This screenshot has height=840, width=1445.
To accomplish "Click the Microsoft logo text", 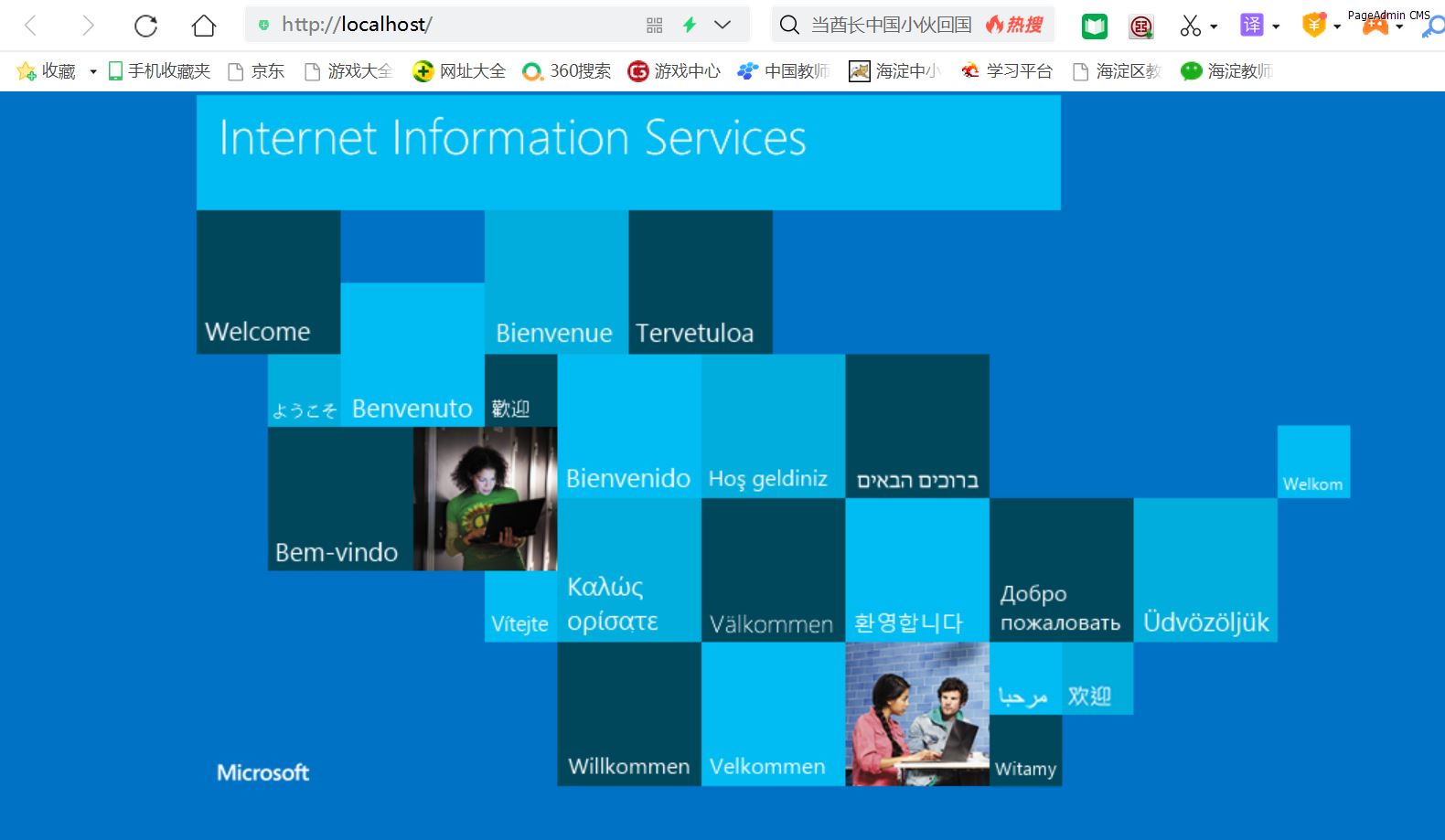I will tap(263, 773).
